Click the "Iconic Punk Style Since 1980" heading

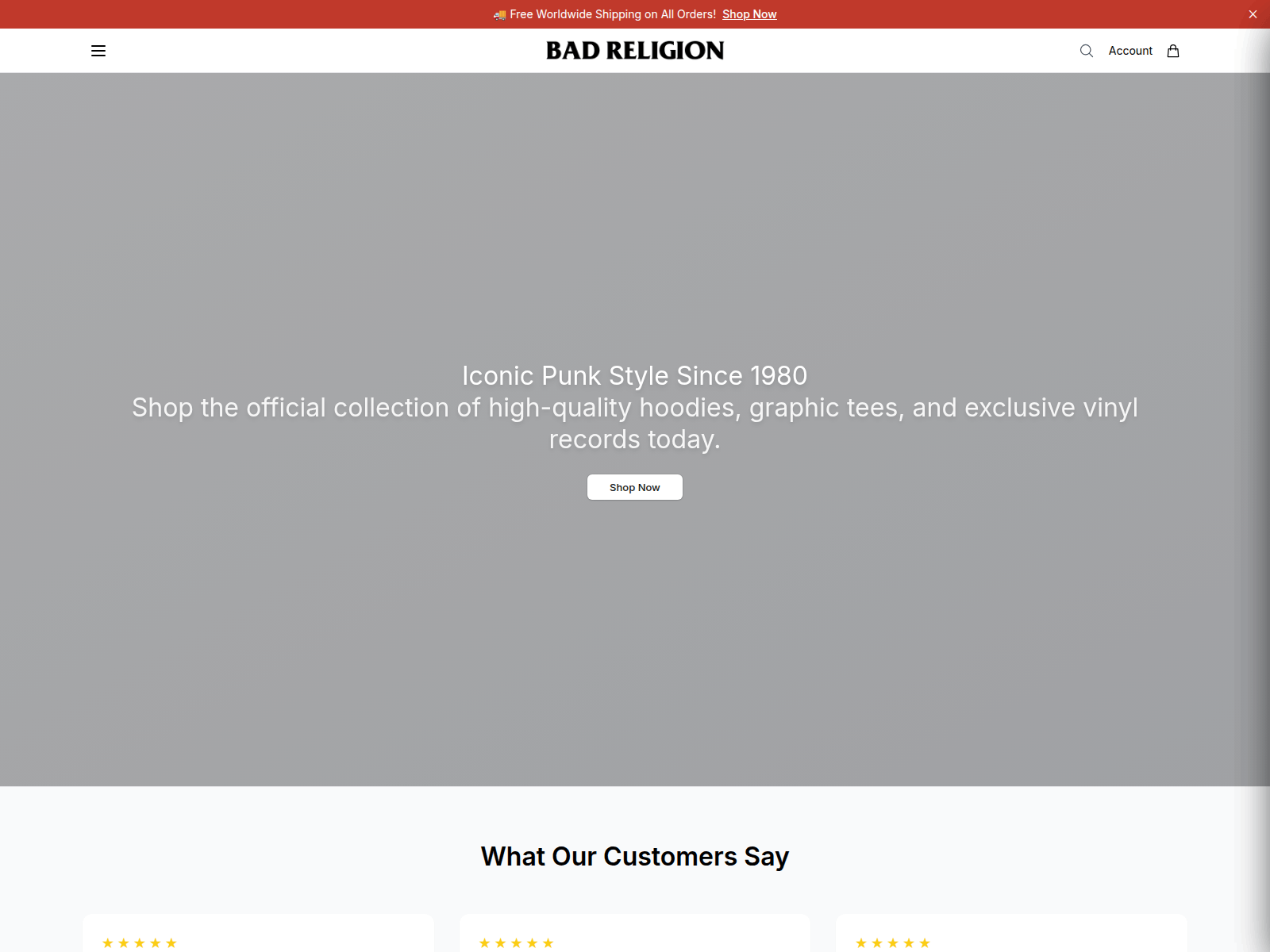point(635,375)
